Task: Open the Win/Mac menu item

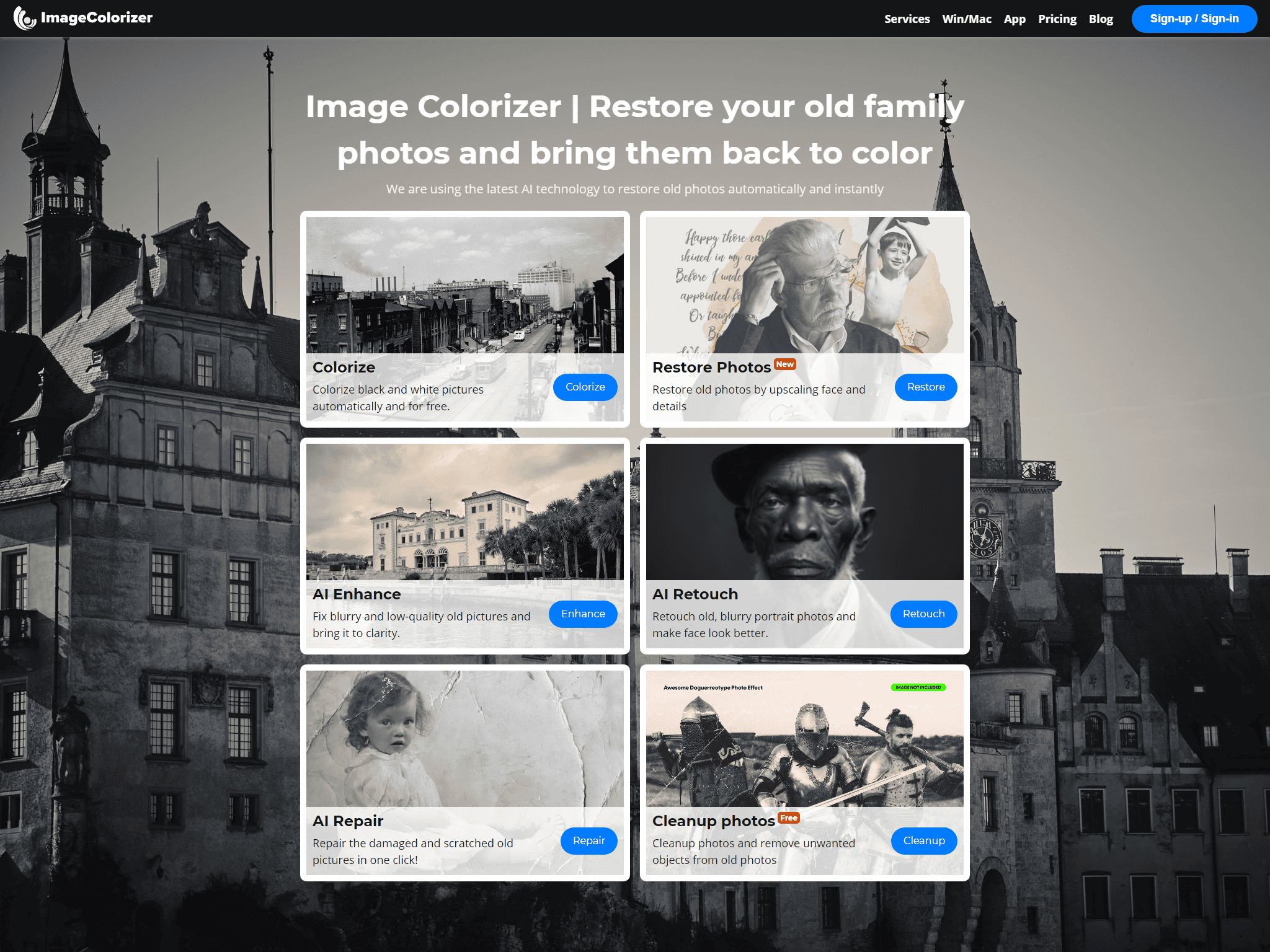Action: click(x=967, y=19)
